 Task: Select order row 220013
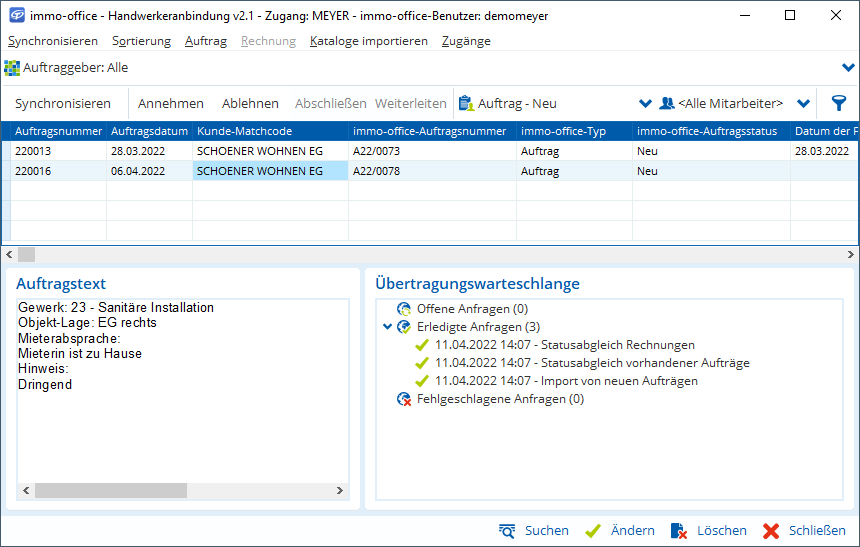(x=59, y=151)
